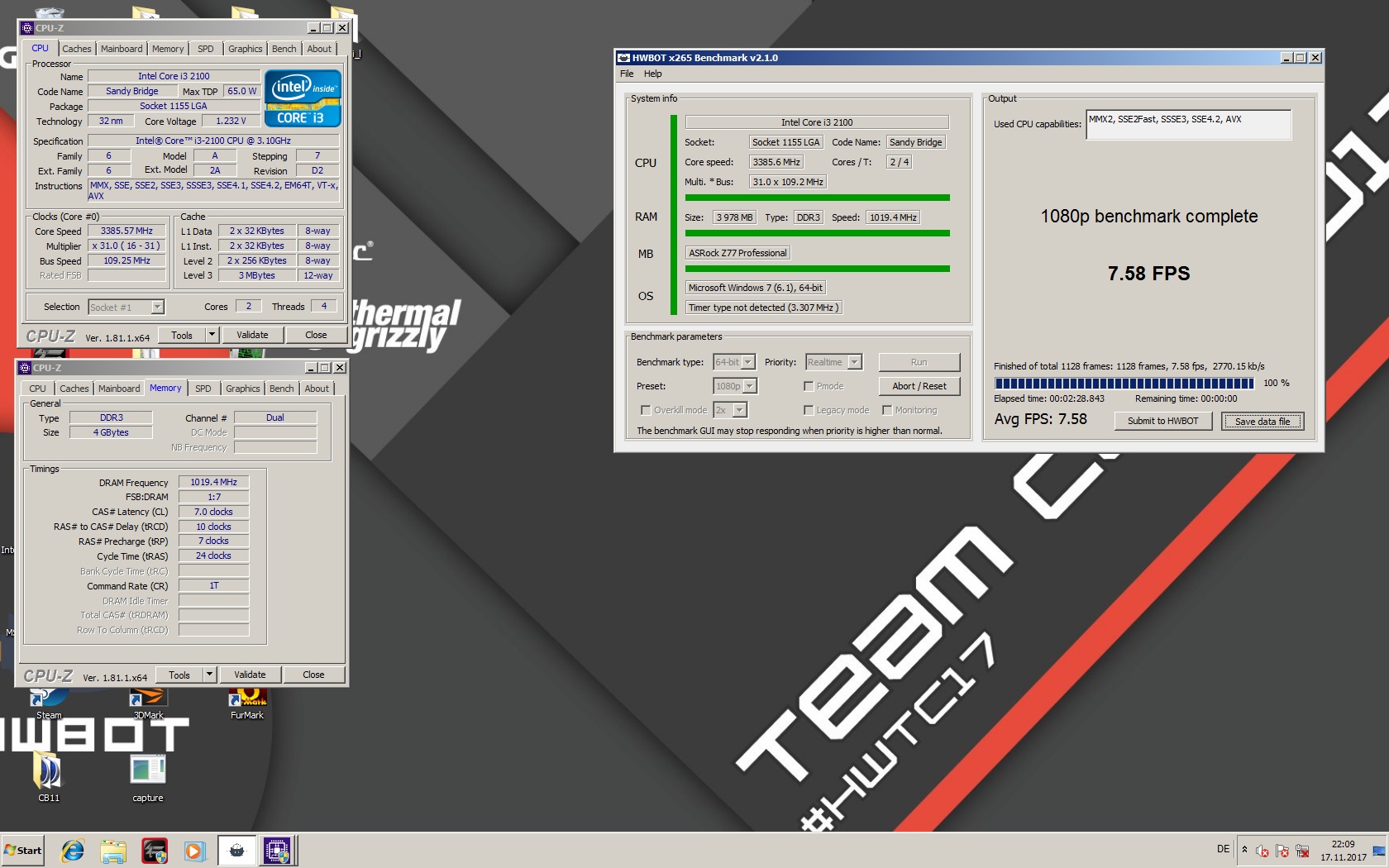
Task: Select the CB11 desktop folder icon
Action: (x=49, y=777)
